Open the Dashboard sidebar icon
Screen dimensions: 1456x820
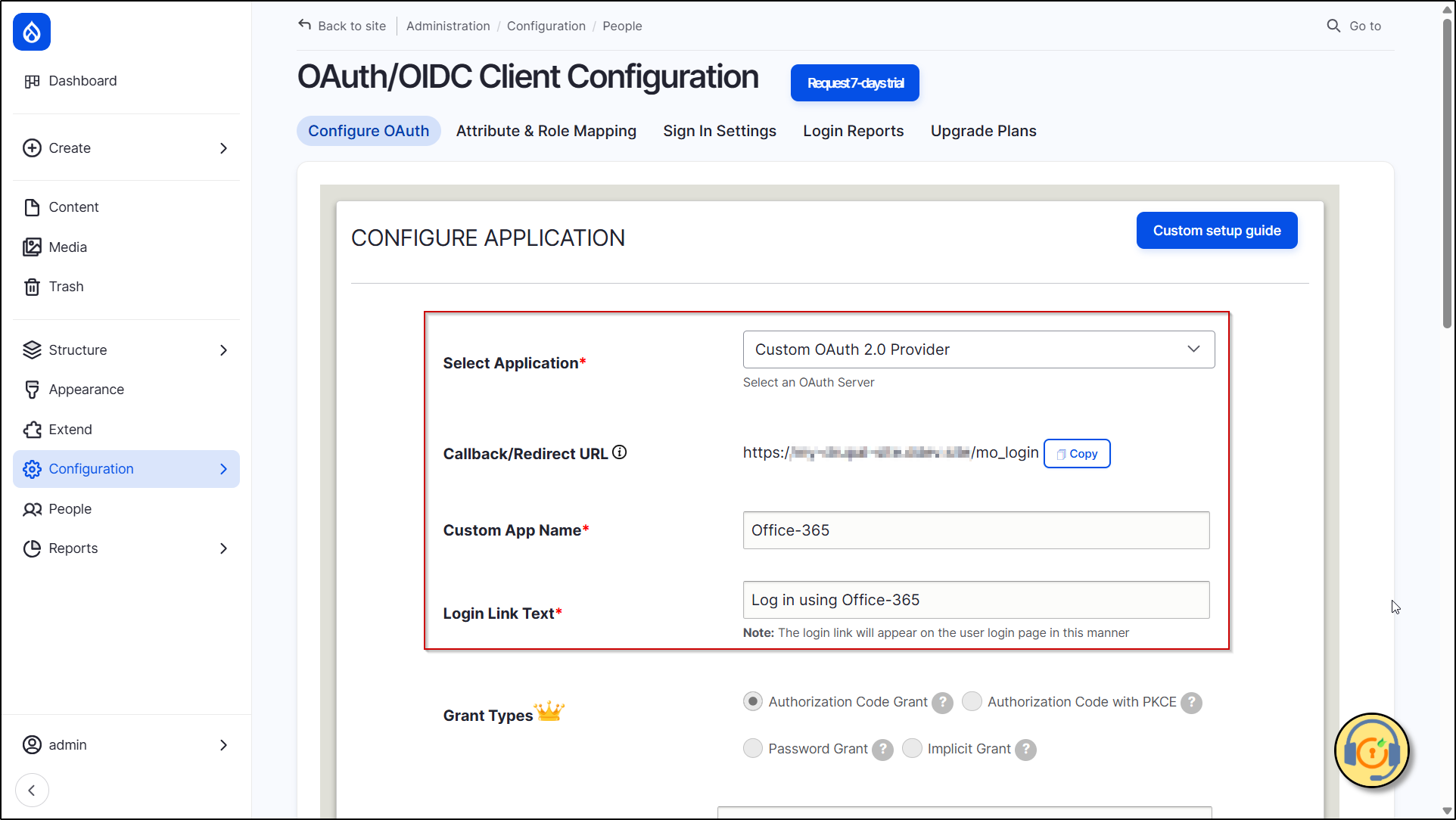tap(32, 81)
